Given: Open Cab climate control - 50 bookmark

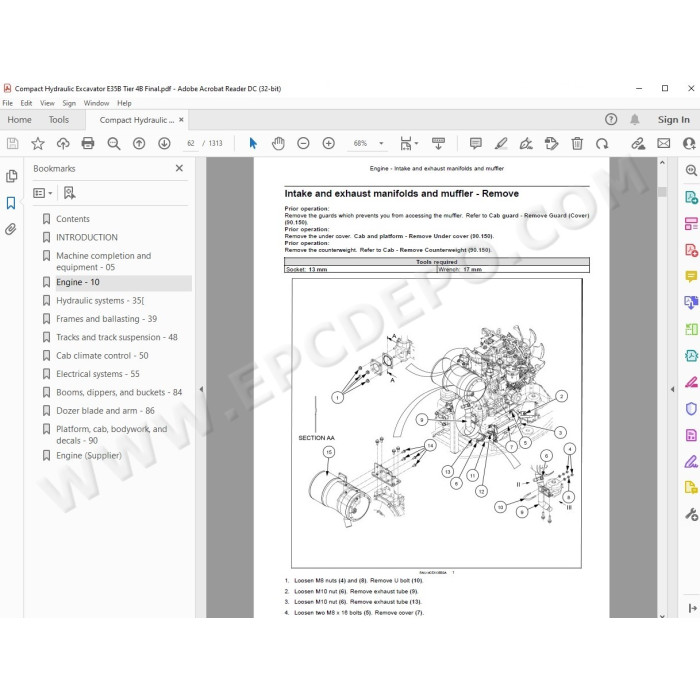Looking at the screenshot, I should 102,355.
